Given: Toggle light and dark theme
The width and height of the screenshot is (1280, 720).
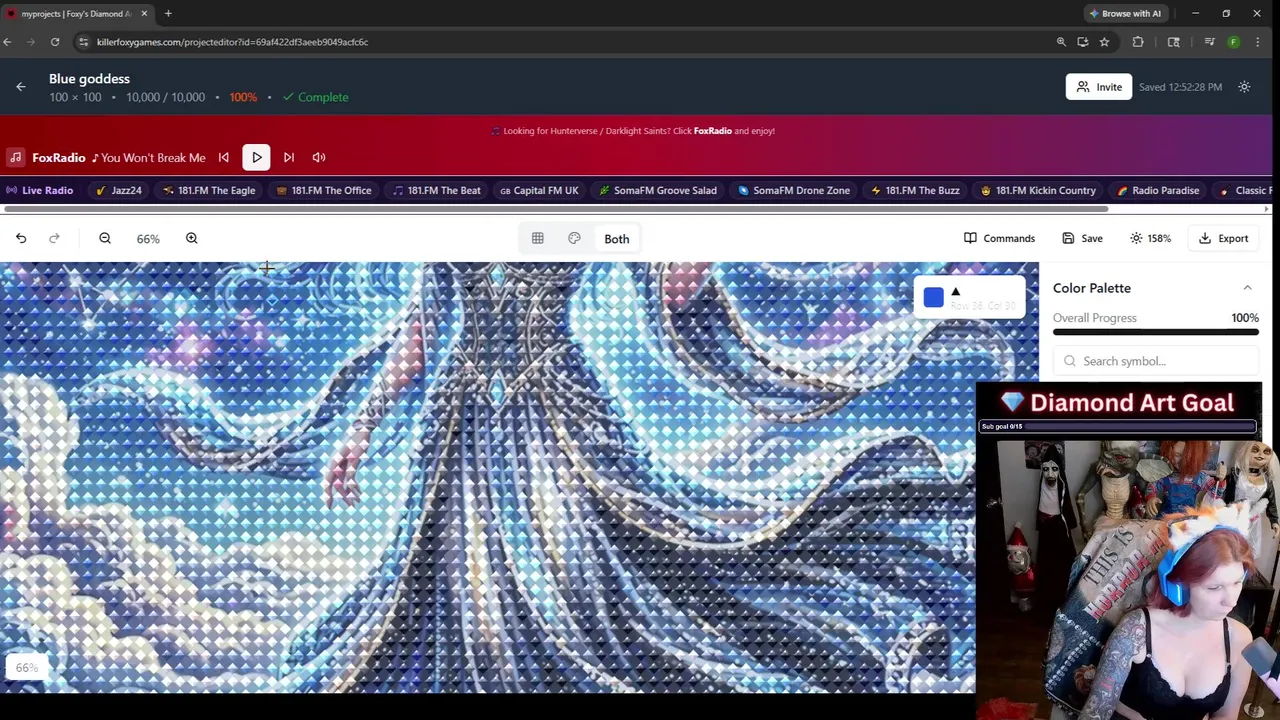Looking at the screenshot, I should tap(1244, 87).
